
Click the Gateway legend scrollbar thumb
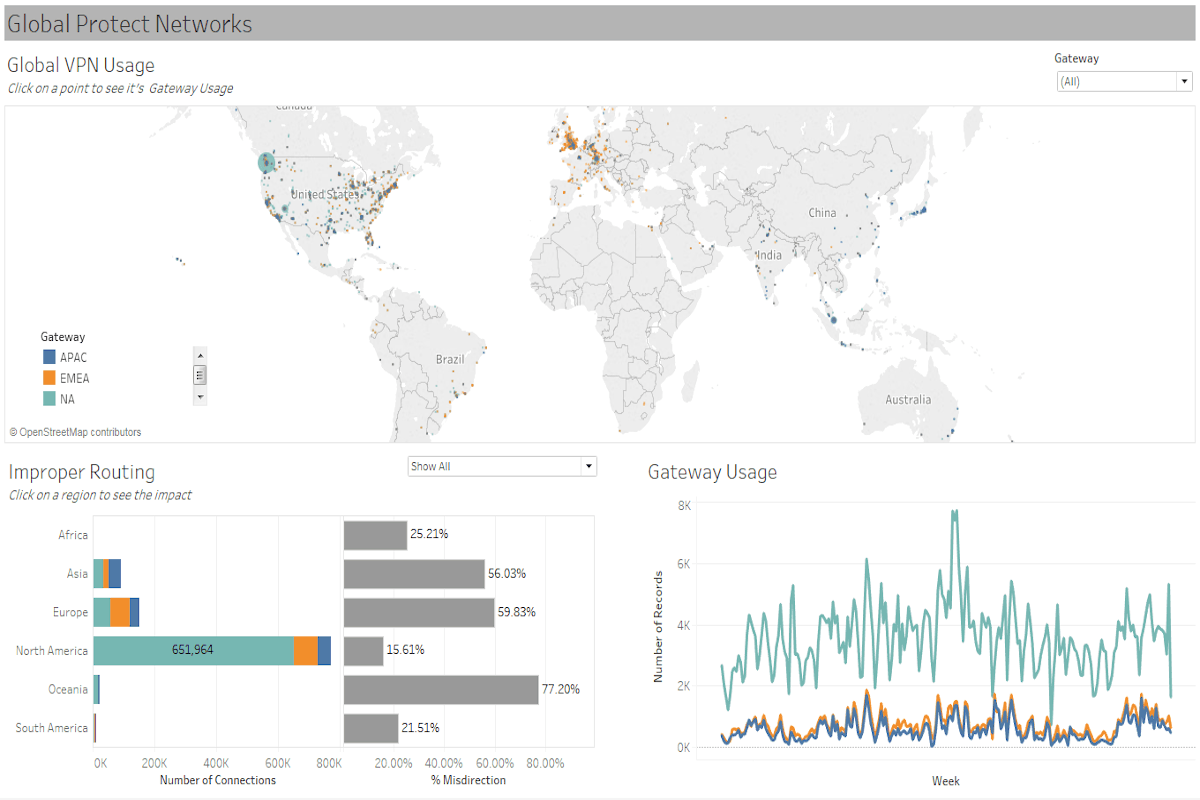click(x=200, y=375)
